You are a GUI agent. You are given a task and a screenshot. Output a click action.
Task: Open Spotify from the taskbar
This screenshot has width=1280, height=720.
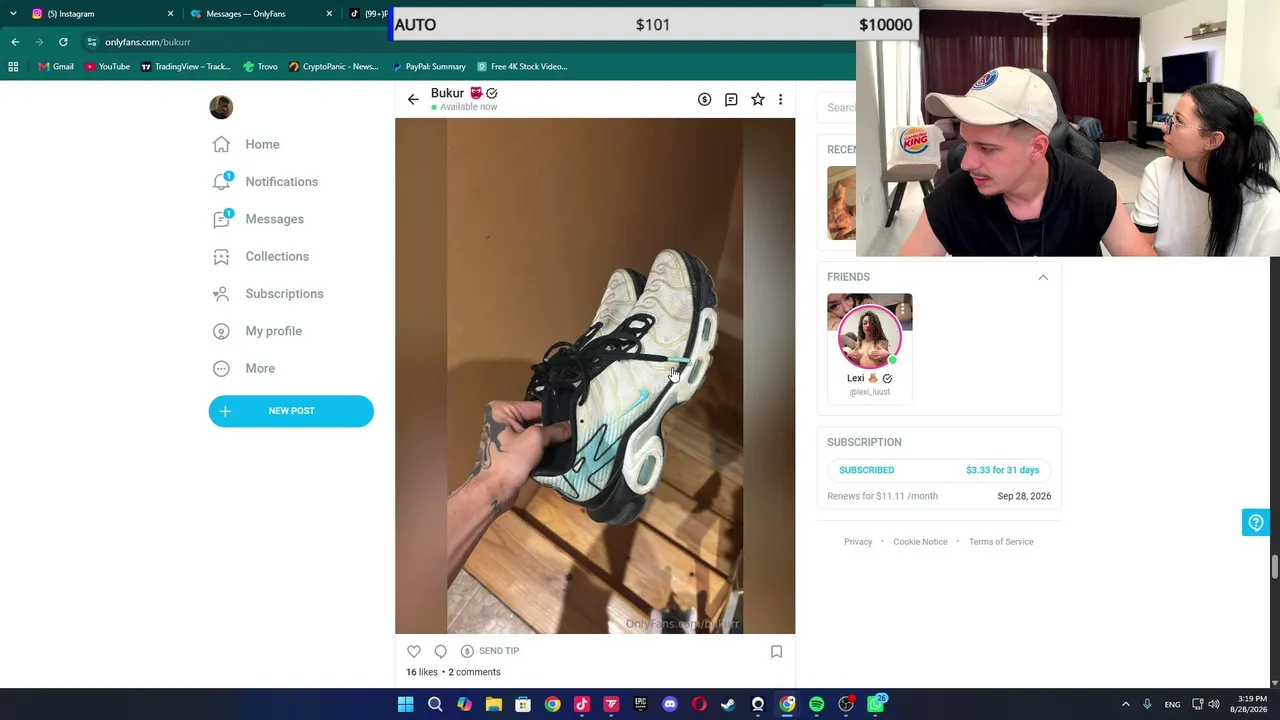tap(817, 704)
